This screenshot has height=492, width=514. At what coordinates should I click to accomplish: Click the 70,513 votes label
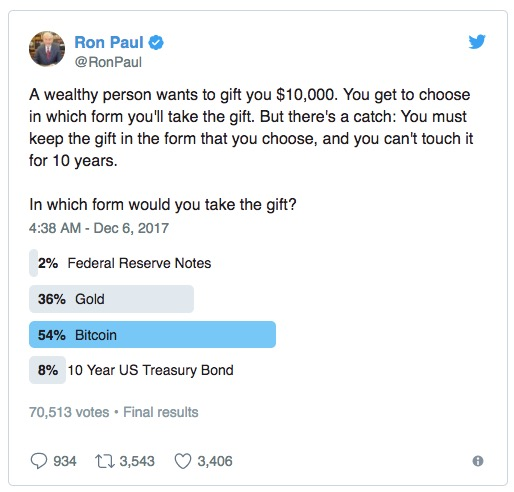[69, 412]
